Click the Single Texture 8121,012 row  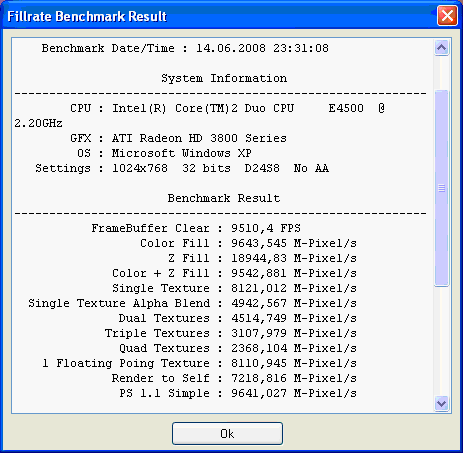pos(234,289)
